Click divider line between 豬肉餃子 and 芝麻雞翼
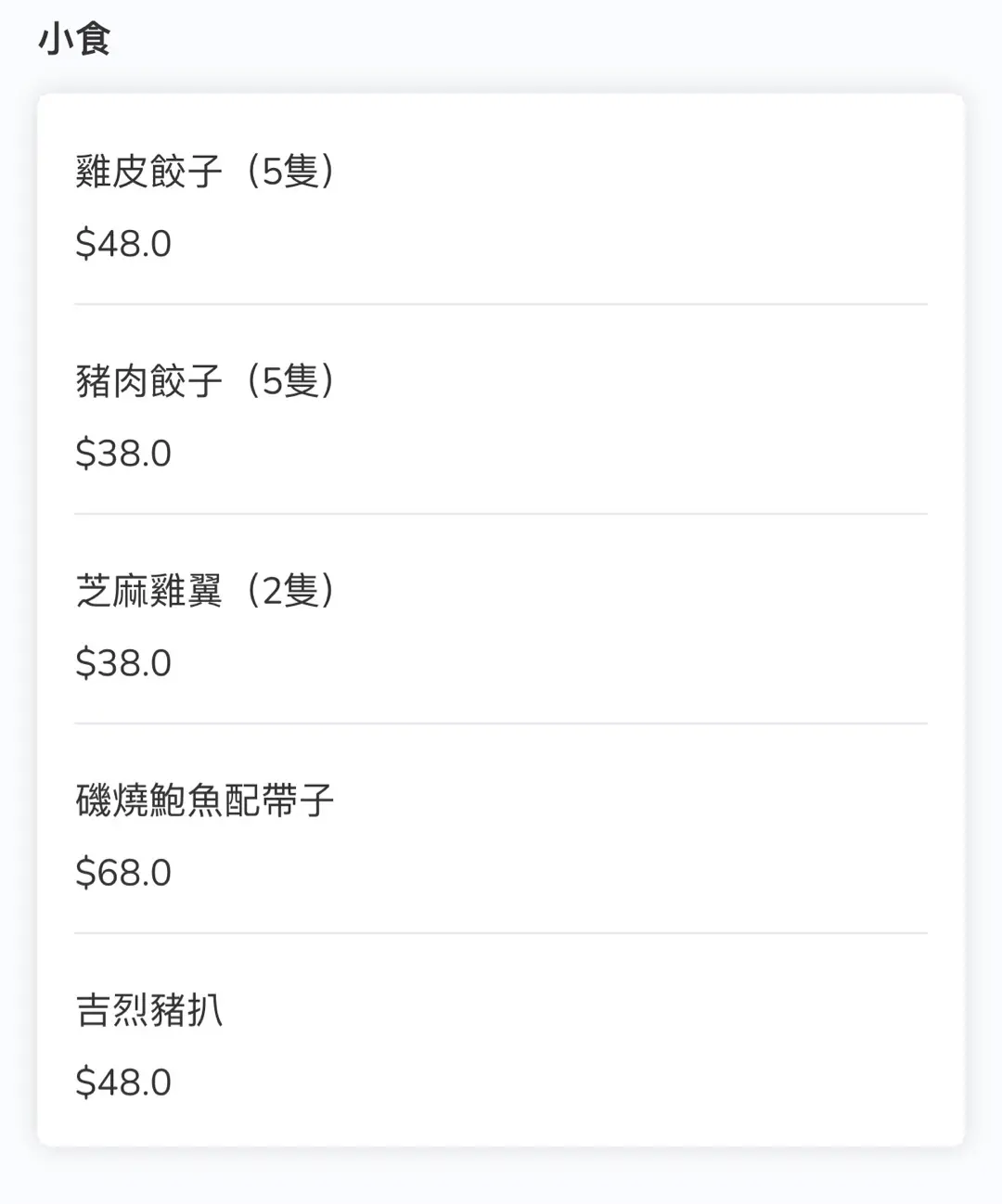 coord(501,513)
